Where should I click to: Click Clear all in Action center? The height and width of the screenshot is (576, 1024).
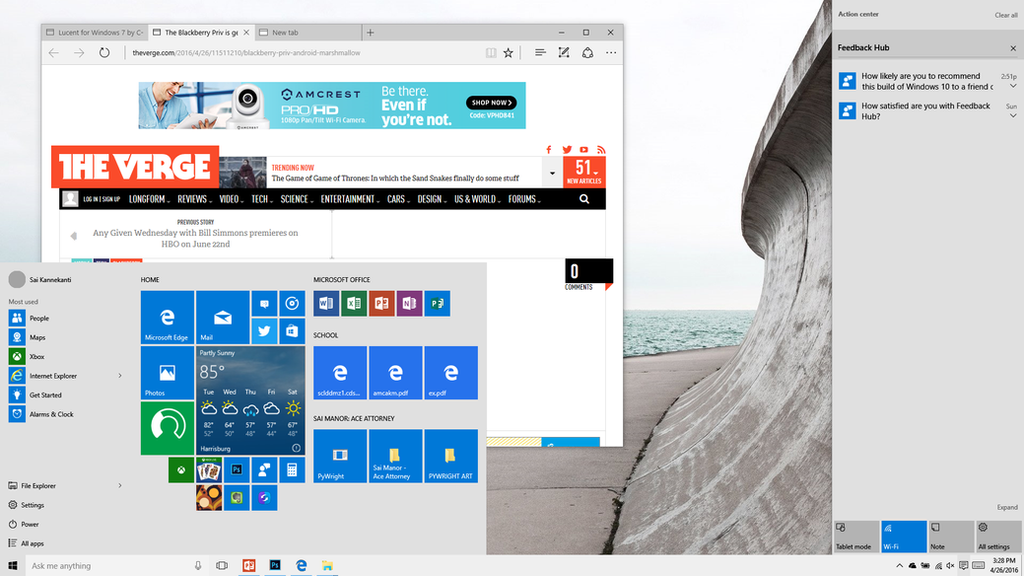(x=1006, y=15)
